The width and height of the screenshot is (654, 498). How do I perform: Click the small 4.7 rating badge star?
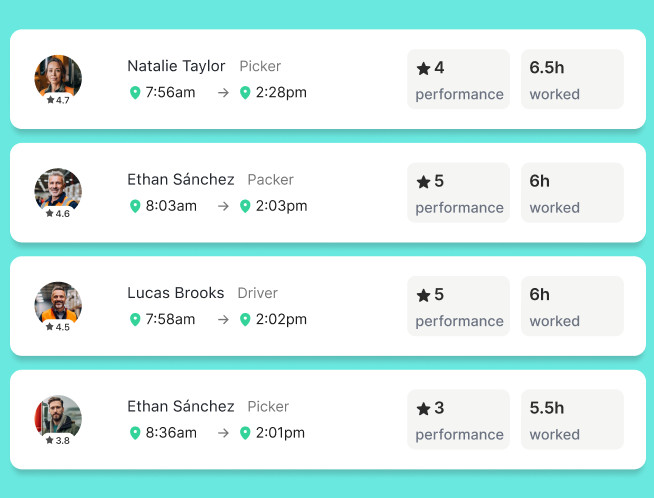click(50, 100)
